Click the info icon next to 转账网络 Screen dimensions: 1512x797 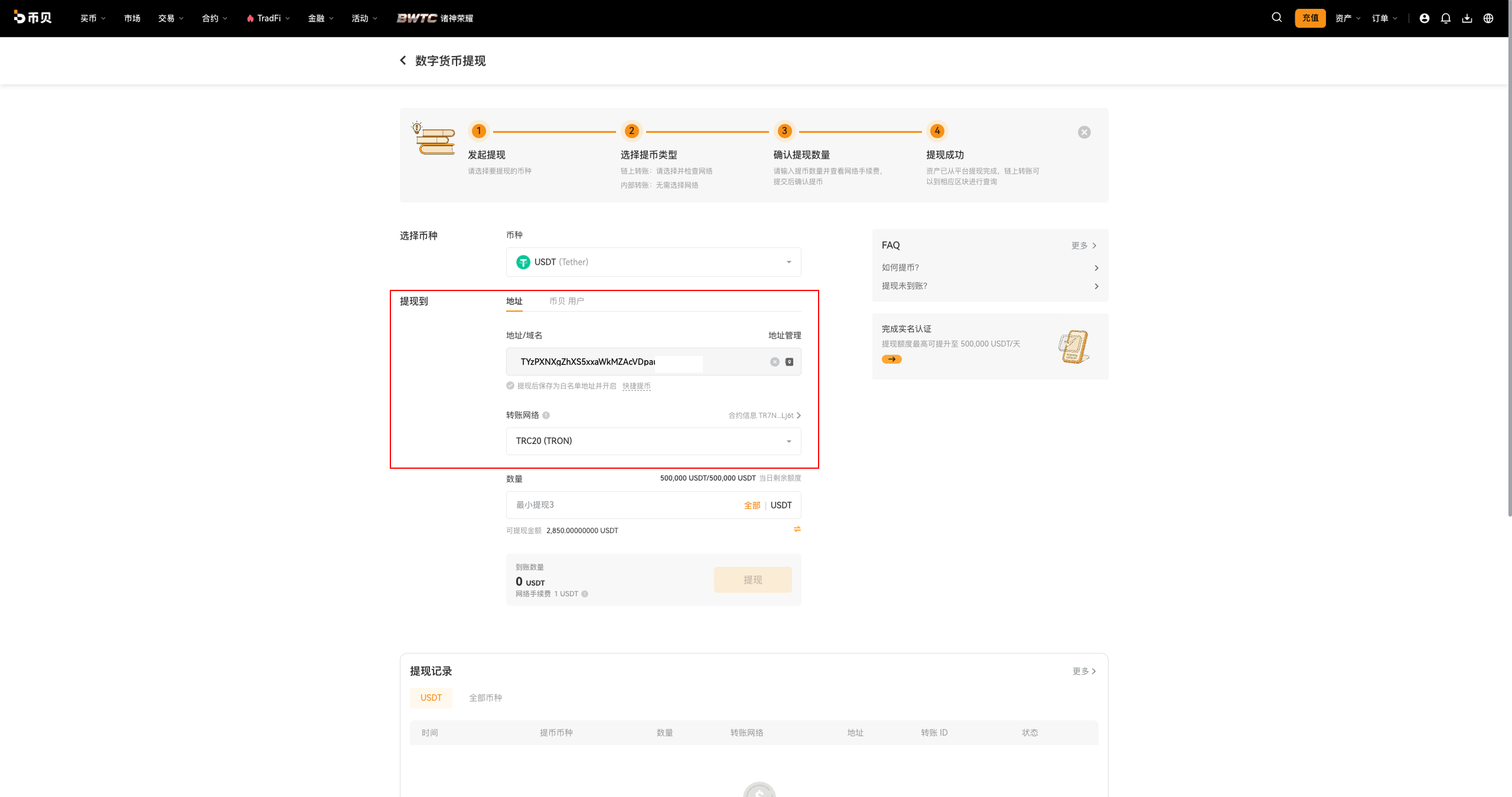pos(546,415)
